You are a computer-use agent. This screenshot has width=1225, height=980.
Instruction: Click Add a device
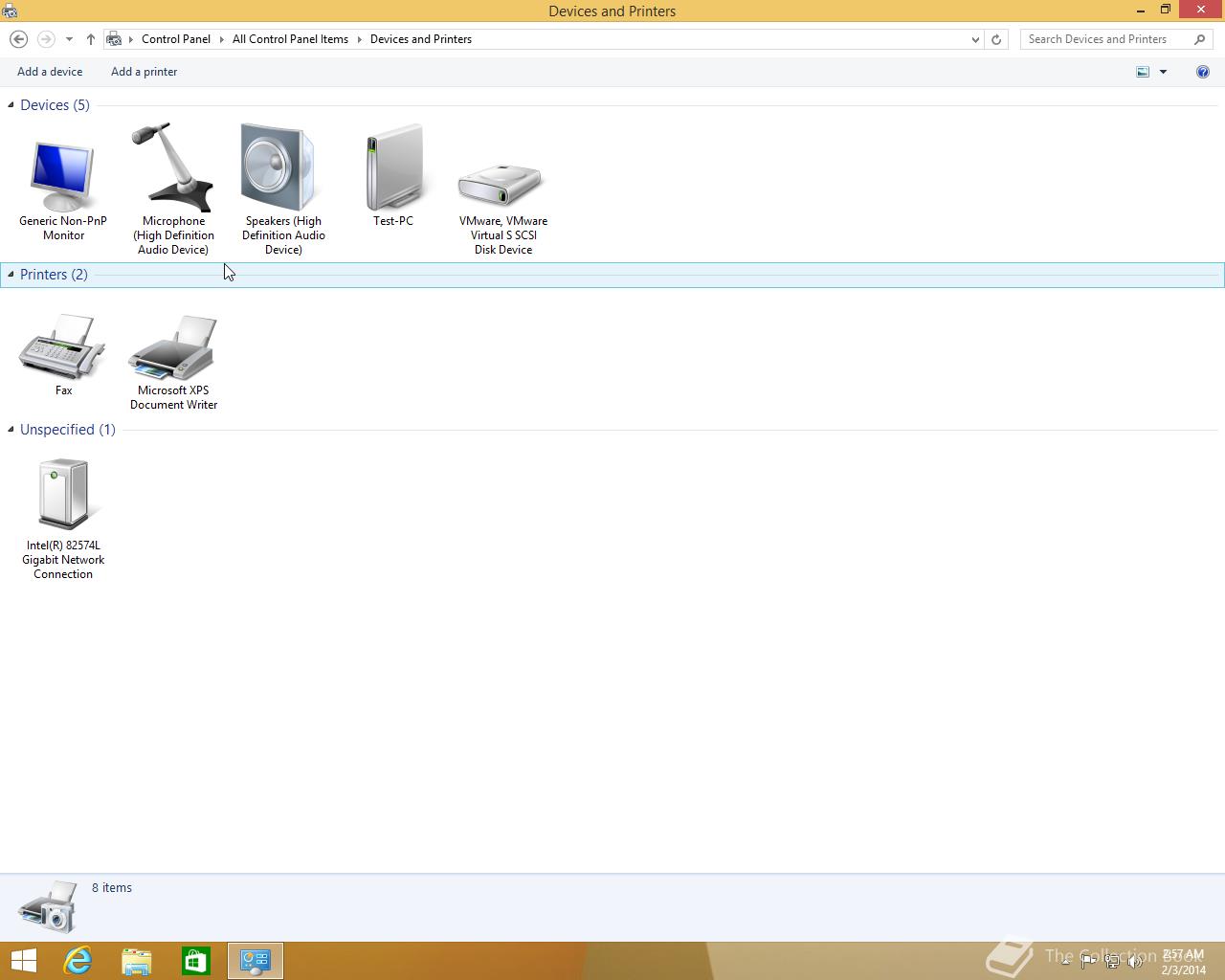click(x=50, y=72)
